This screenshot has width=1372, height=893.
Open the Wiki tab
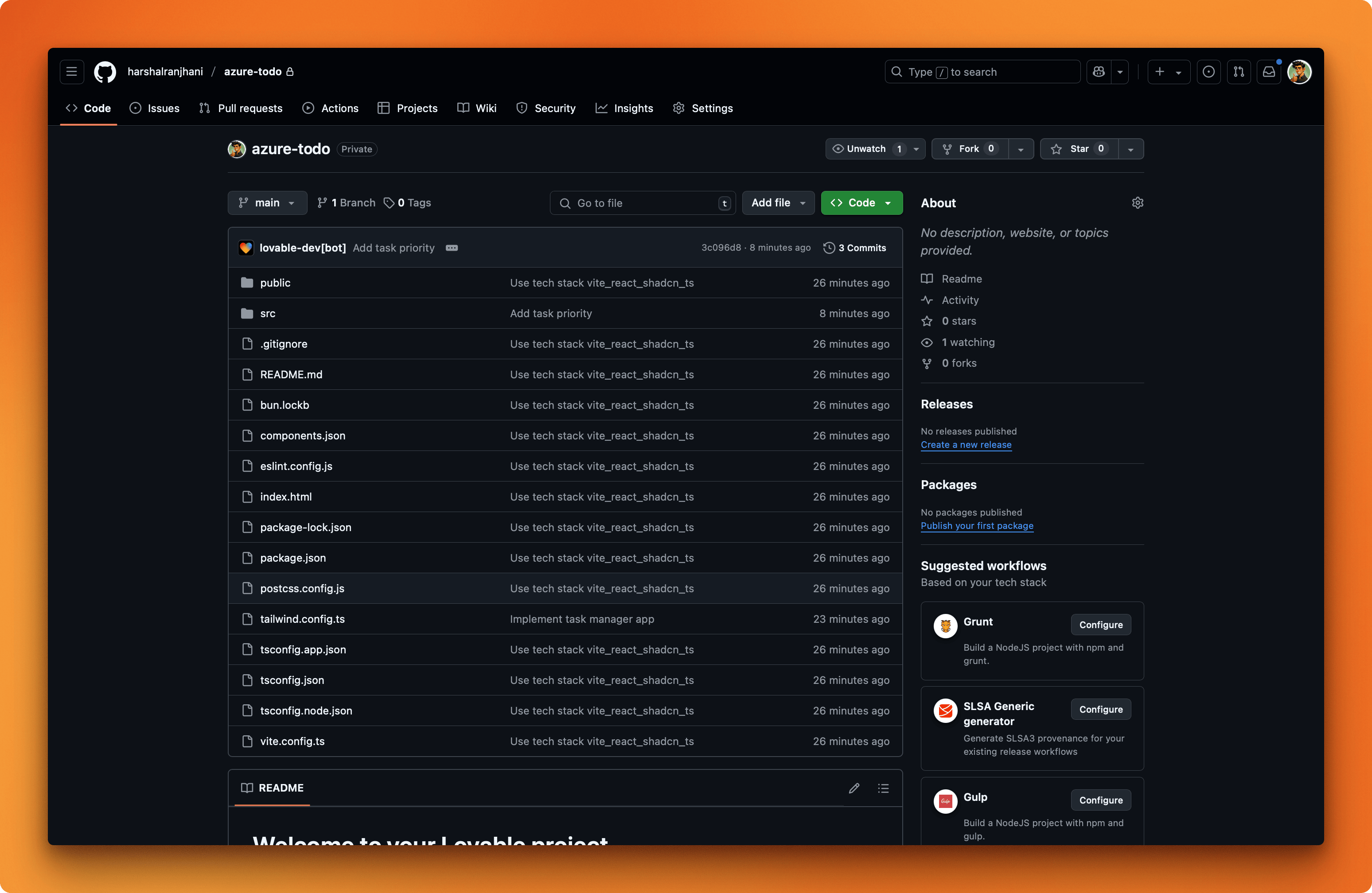click(x=477, y=109)
